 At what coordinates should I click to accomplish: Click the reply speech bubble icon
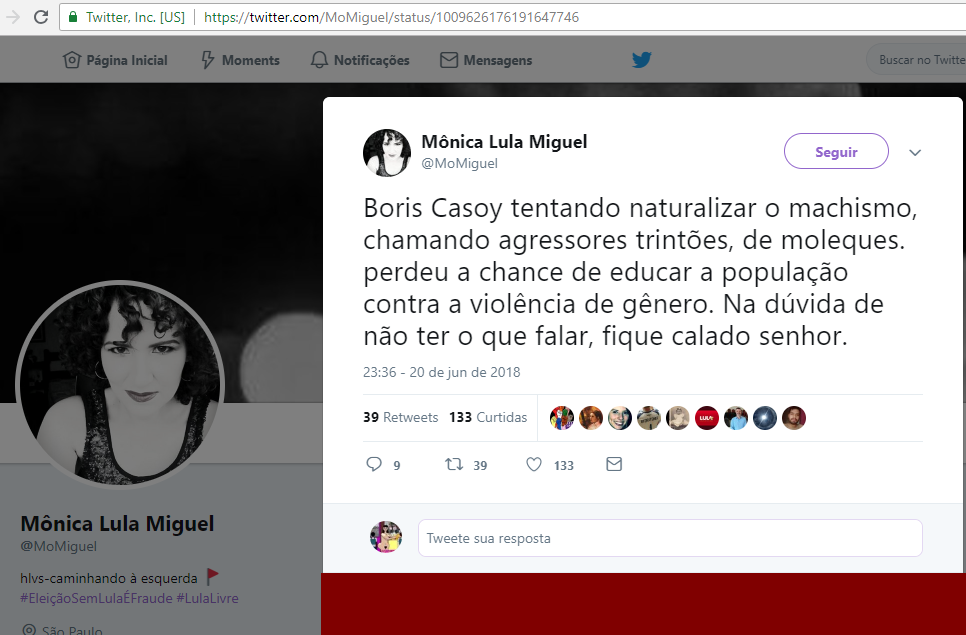pos(374,464)
